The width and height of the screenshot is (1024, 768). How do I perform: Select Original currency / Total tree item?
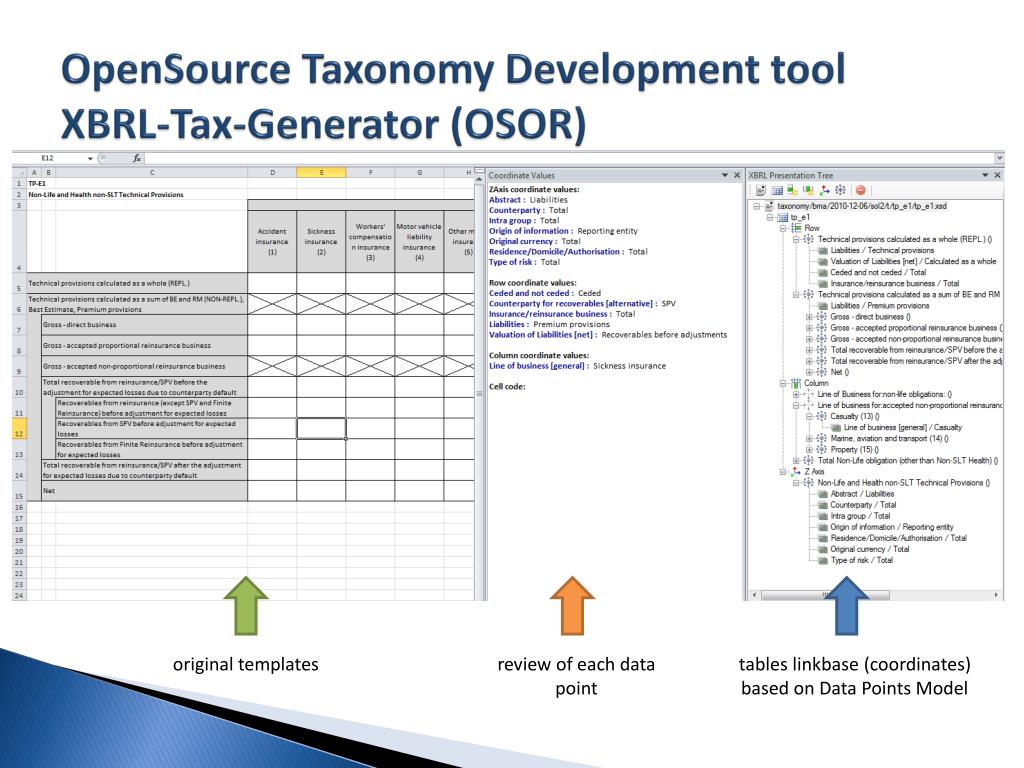coord(870,549)
